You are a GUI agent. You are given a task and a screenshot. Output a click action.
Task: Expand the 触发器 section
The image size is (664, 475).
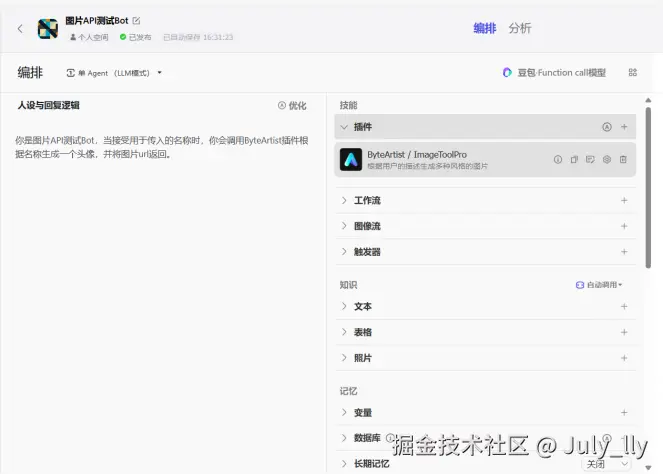pos(344,251)
